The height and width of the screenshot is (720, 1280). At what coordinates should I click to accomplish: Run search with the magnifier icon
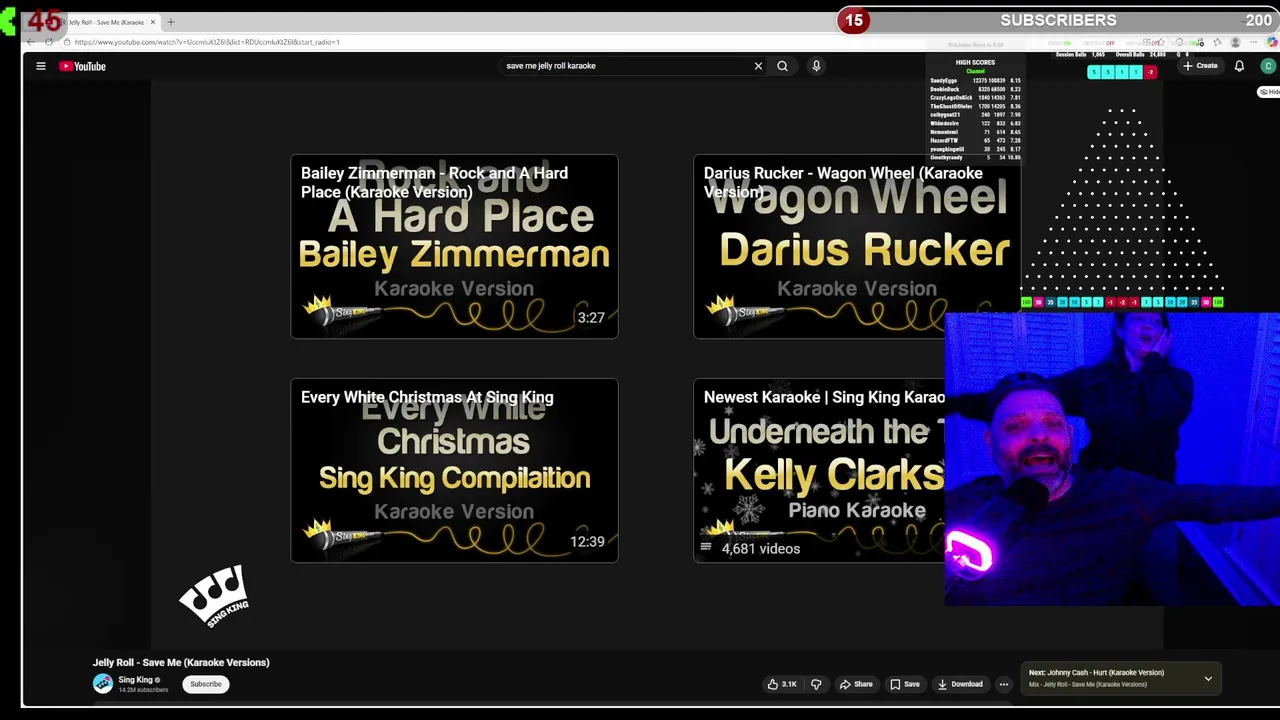point(782,66)
